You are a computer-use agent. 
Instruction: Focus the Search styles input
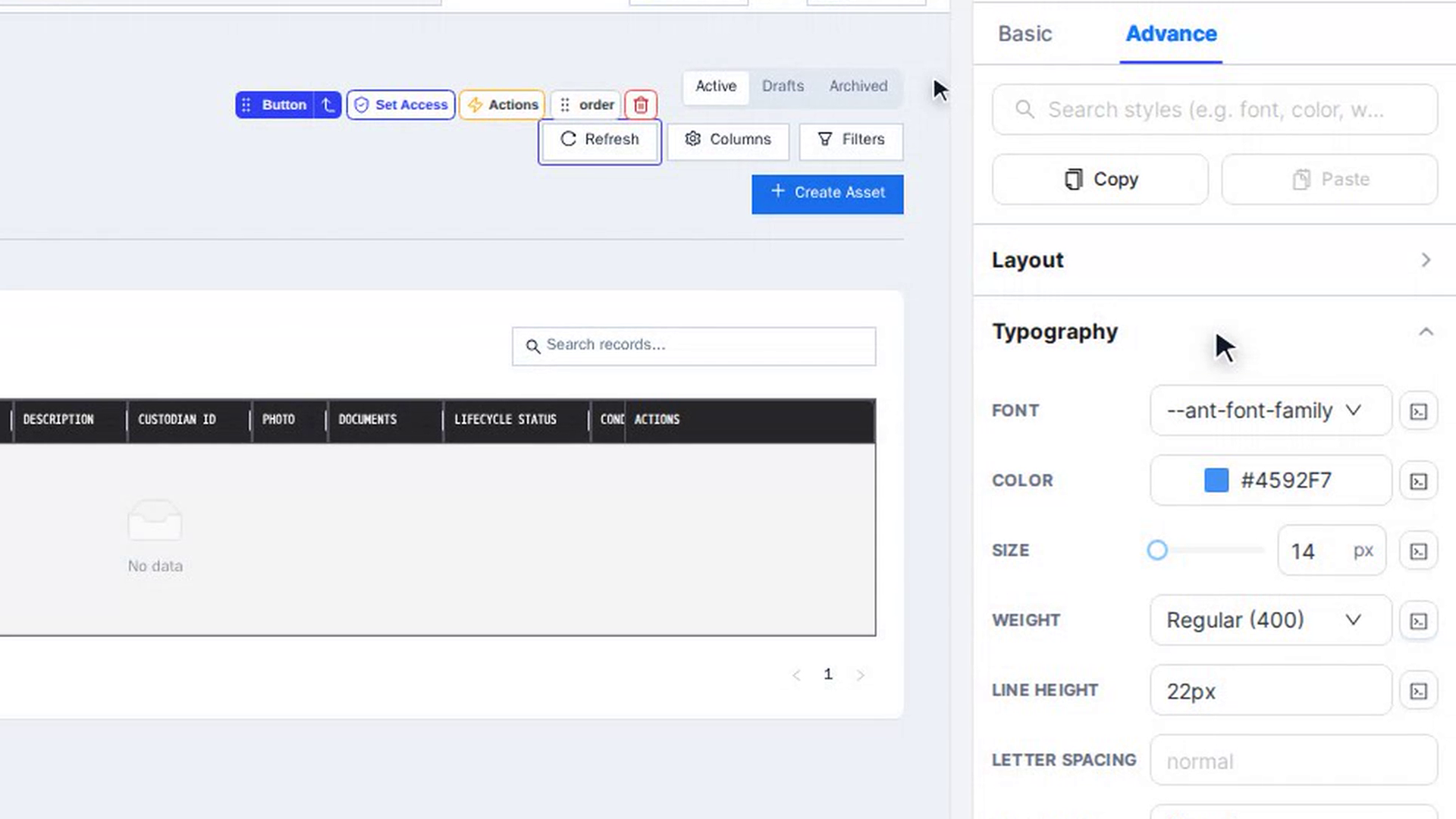pyautogui.click(x=1215, y=109)
